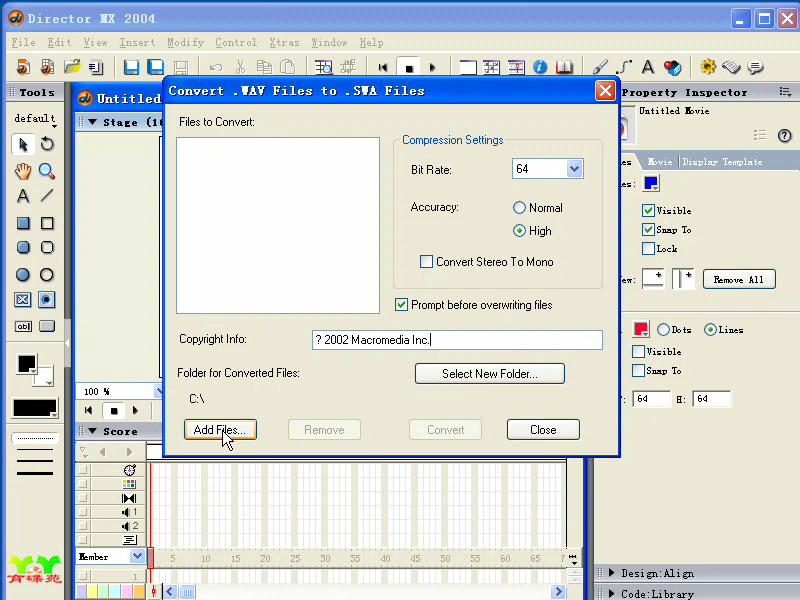Switch to the Movie tab
Viewport: 800px width, 600px height.
[660, 162]
